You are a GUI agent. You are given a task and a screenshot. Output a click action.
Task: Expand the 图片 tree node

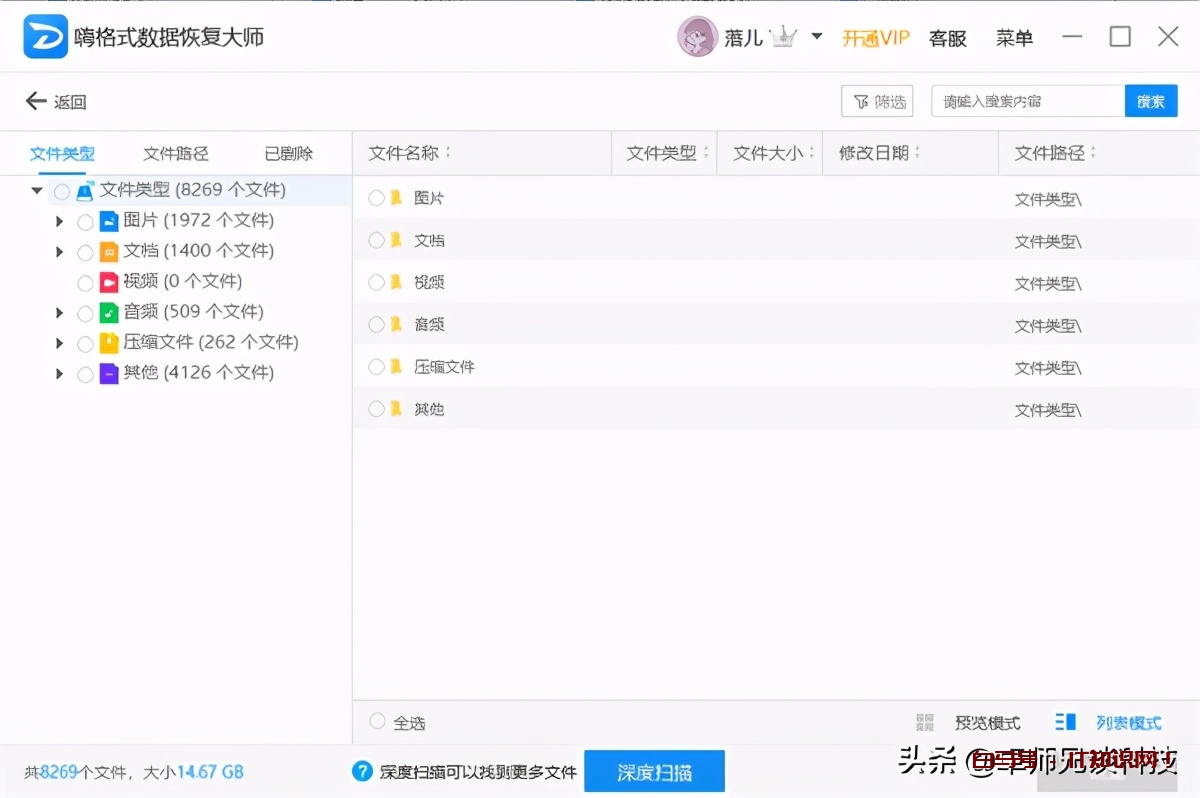[x=60, y=221]
